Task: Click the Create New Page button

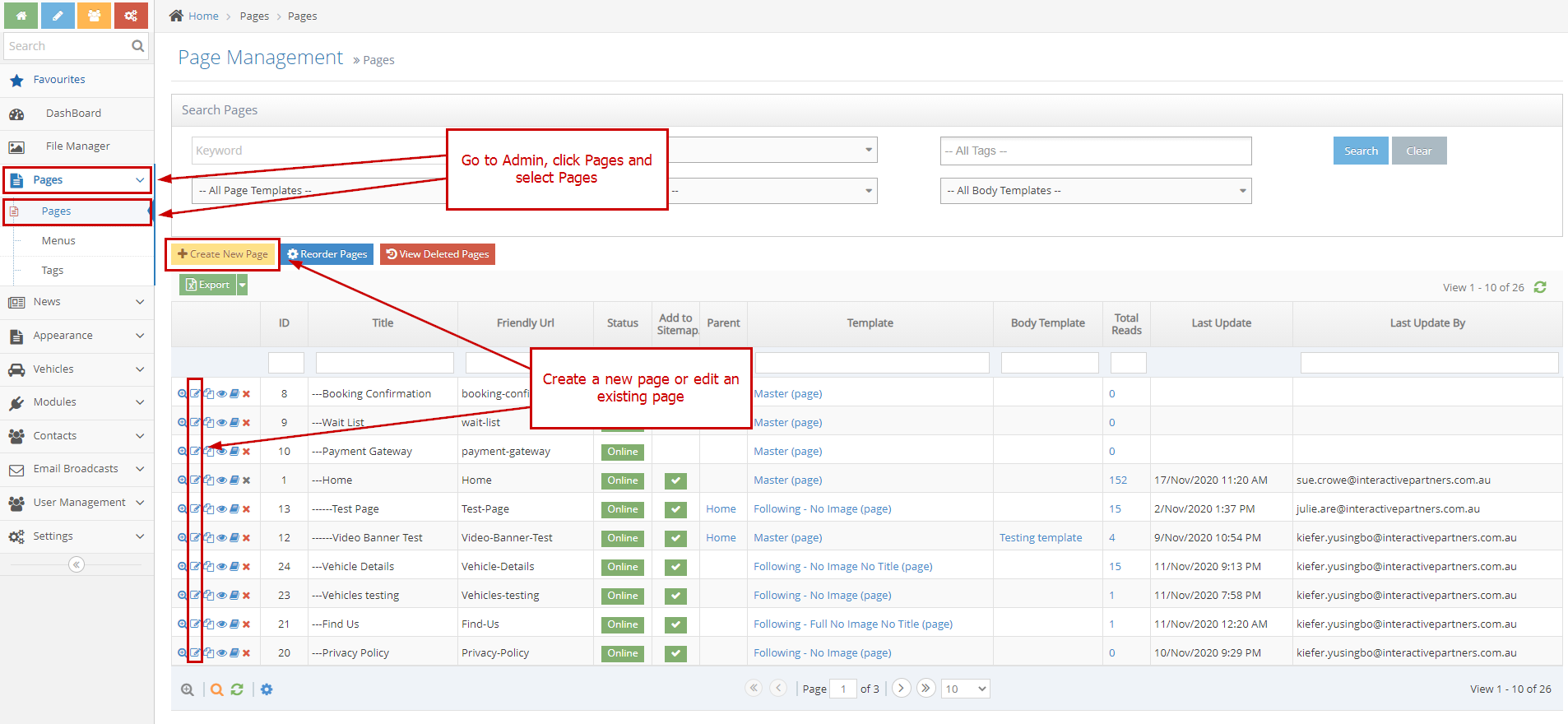Action: click(x=223, y=254)
